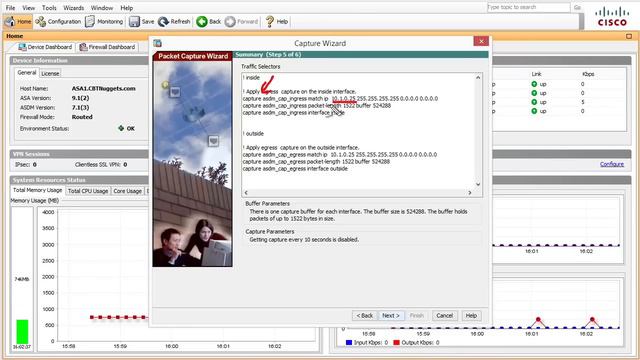Click the wizard's Back button
The image size is (640, 360).
point(364,316)
